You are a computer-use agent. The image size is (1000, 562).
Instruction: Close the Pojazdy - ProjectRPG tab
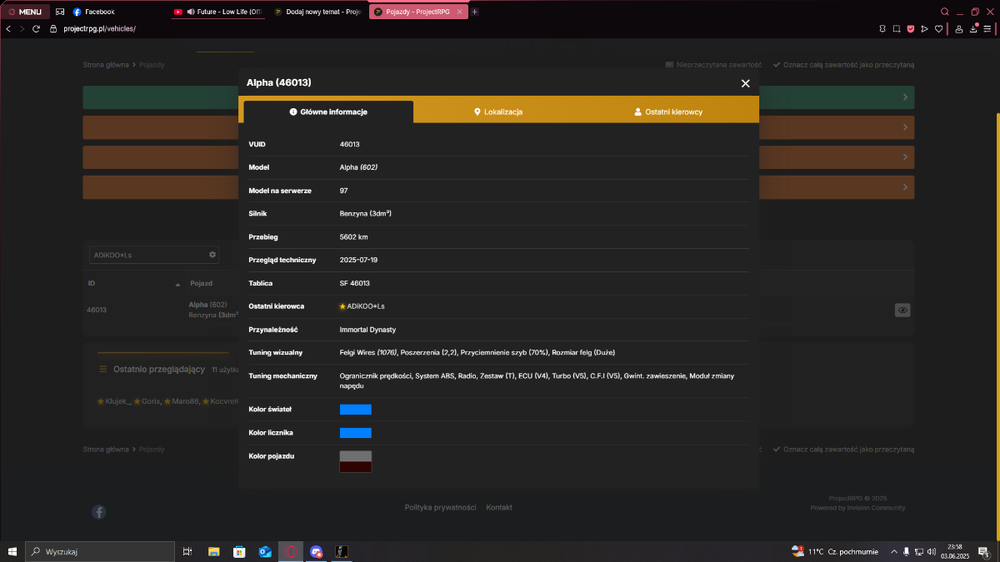[459, 11]
